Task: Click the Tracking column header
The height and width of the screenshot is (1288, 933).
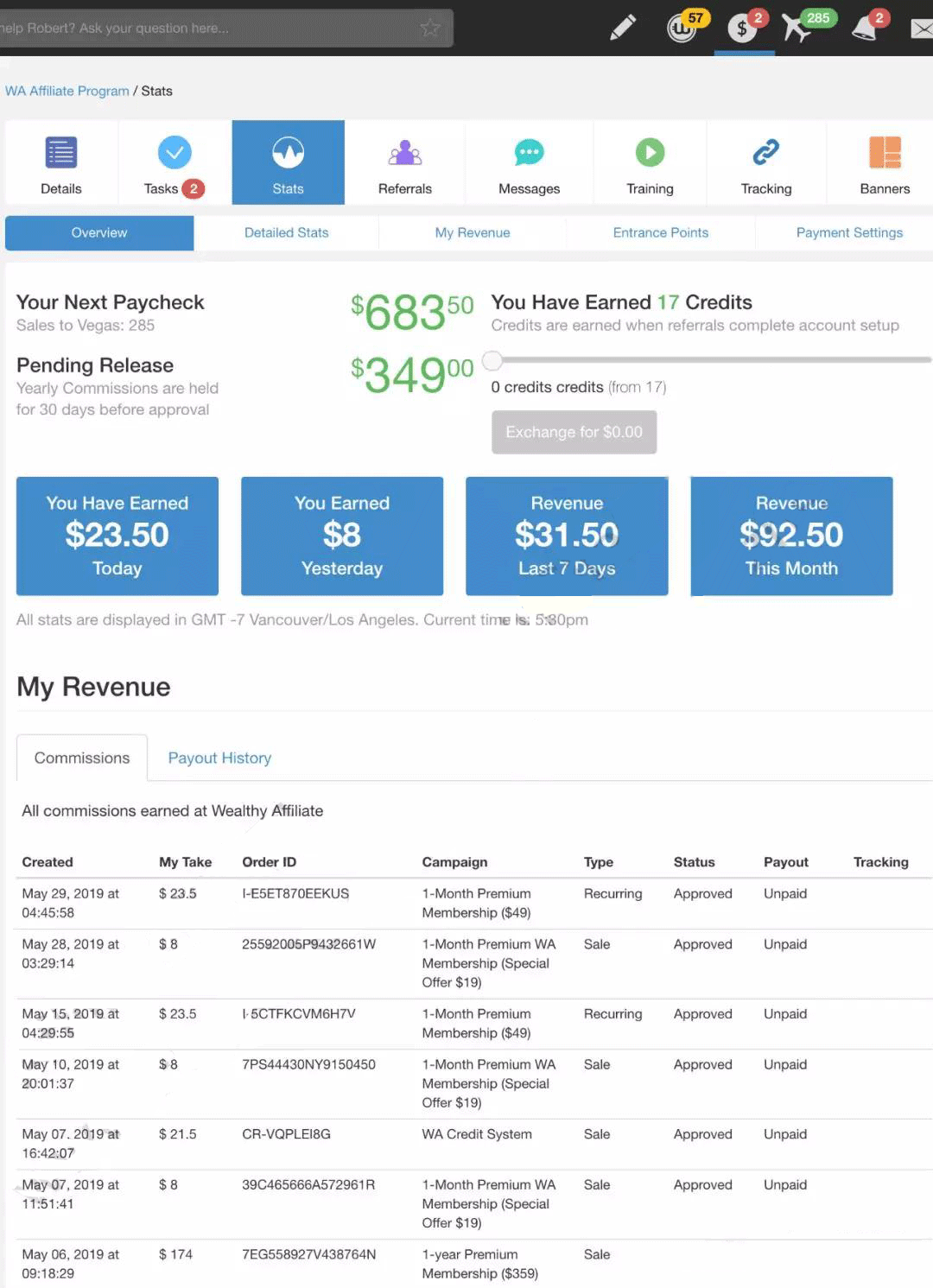Action: (881, 862)
